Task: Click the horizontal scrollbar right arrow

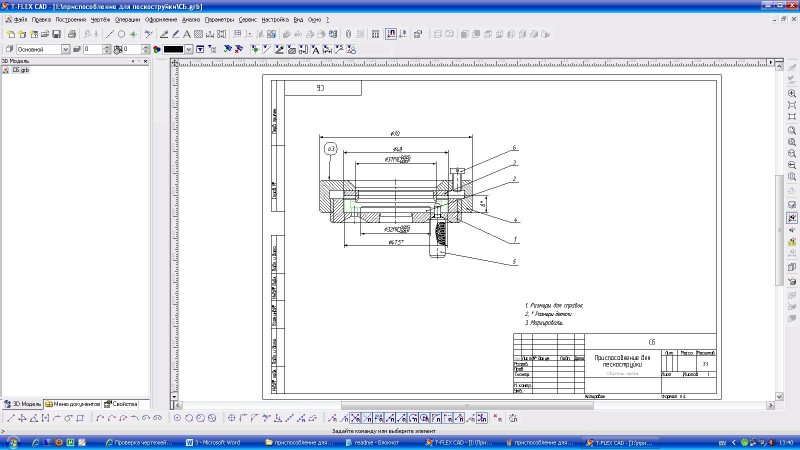Action: [x=770, y=405]
